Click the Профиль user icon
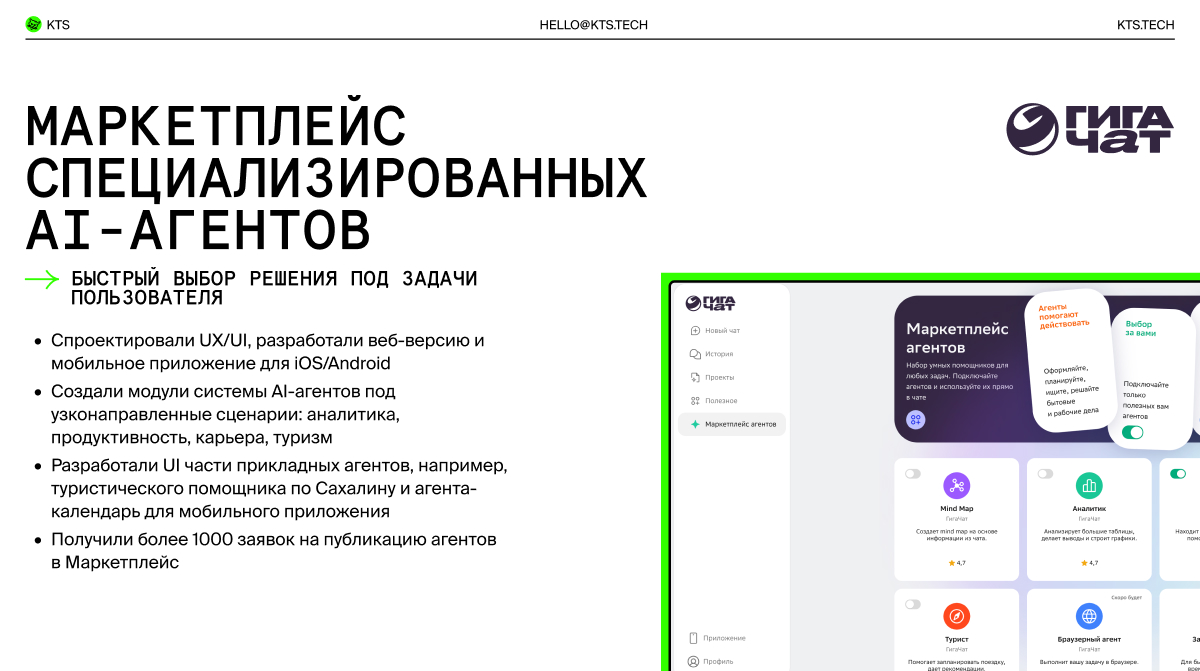1200x671 pixels. [x=694, y=661]
